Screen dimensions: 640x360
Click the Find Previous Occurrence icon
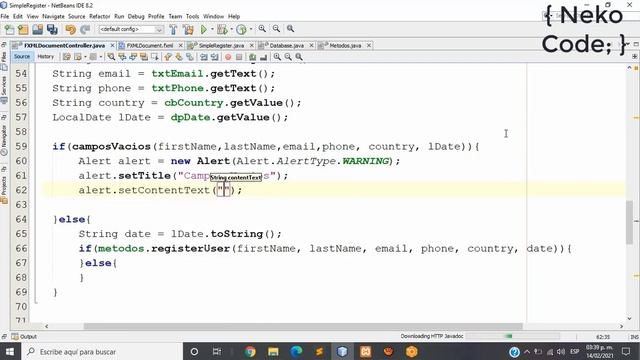[122, 57]
